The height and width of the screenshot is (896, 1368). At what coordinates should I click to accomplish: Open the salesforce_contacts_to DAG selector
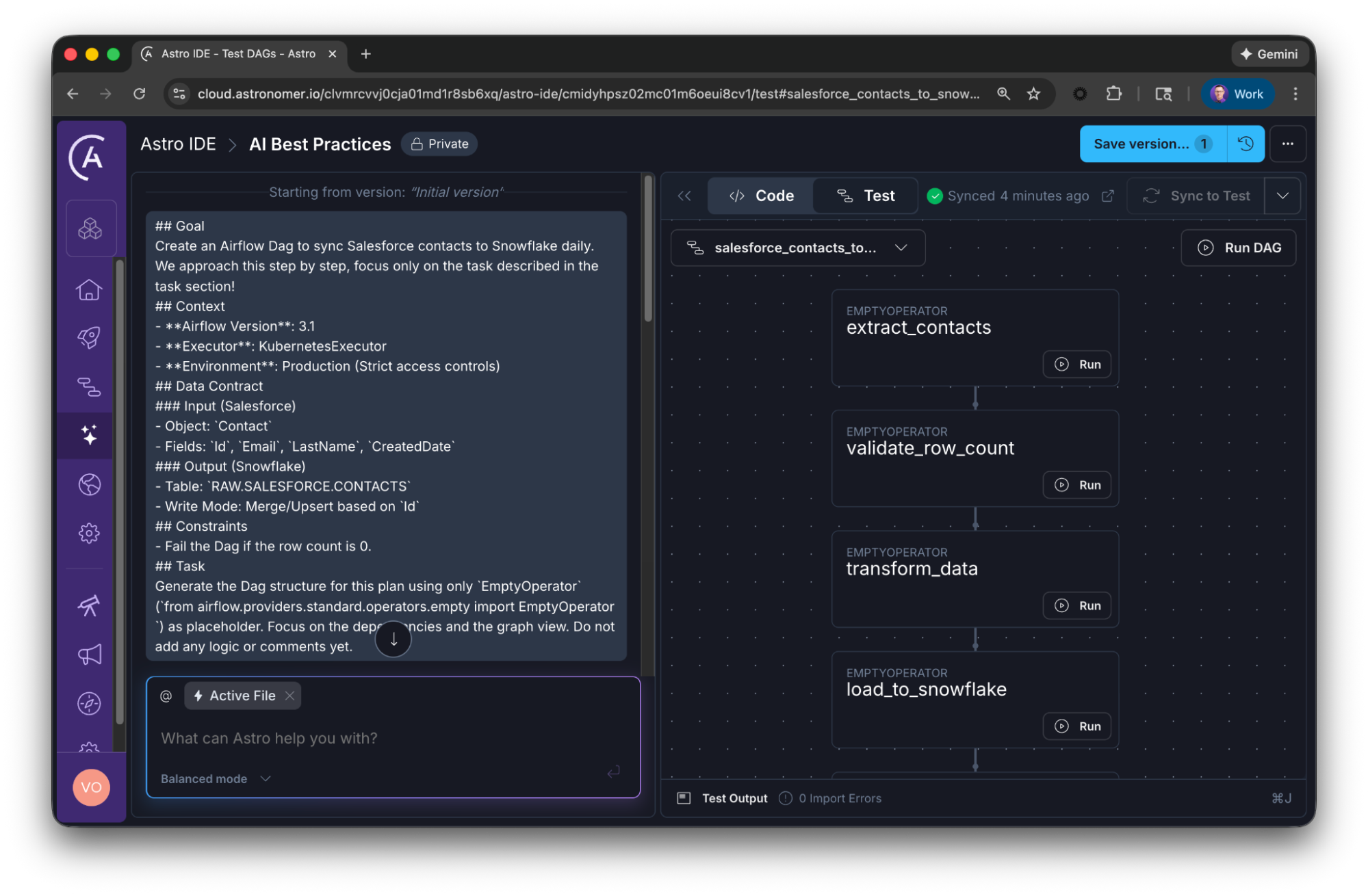(798, 248)
